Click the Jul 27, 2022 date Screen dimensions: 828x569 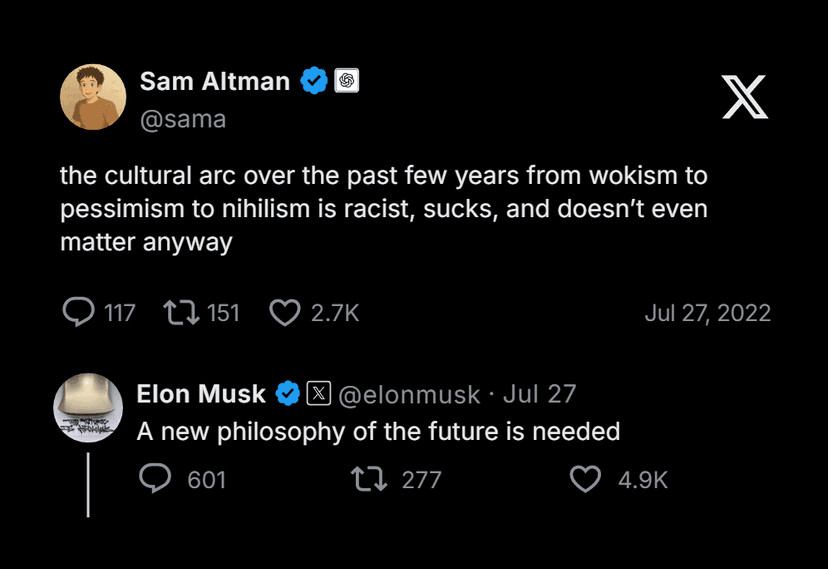pyautogui.click(x=707, y=313)
